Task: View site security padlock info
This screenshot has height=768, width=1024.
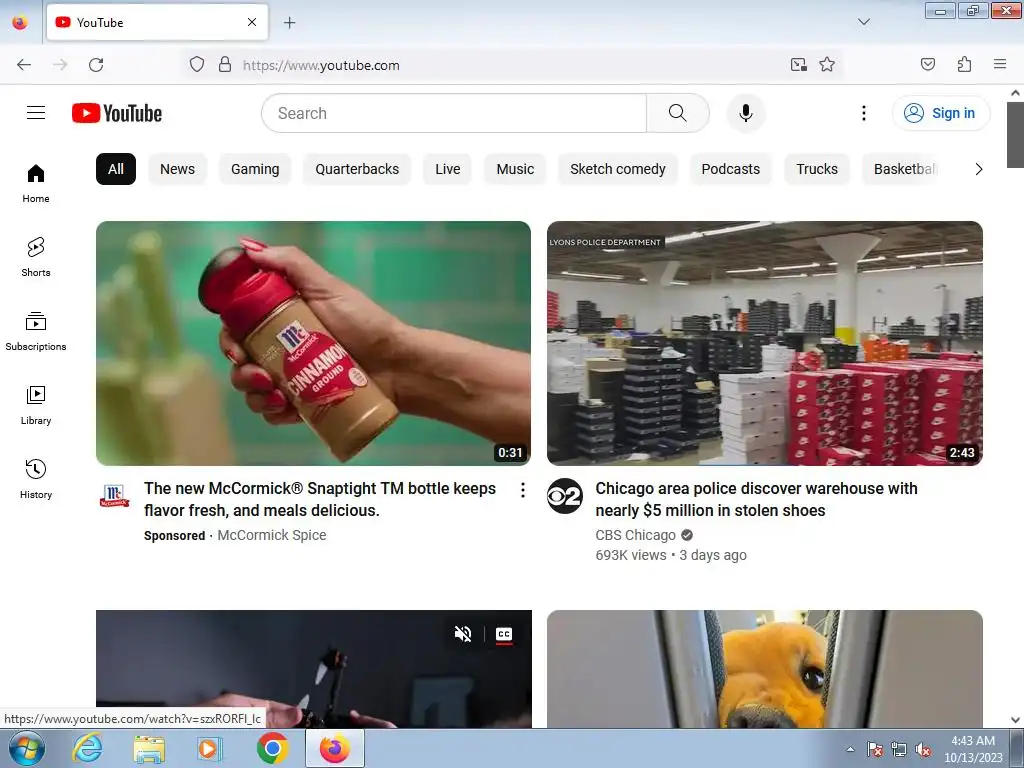Action: click(225, 65)
